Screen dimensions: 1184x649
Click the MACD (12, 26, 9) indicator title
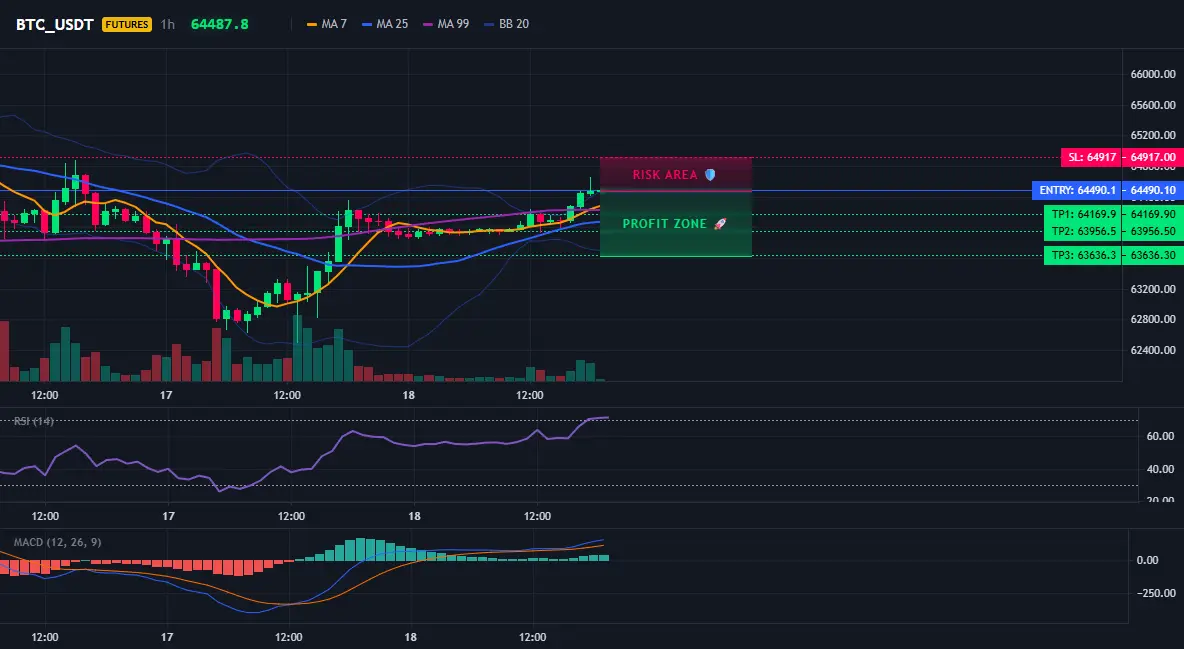pos(57,542)
